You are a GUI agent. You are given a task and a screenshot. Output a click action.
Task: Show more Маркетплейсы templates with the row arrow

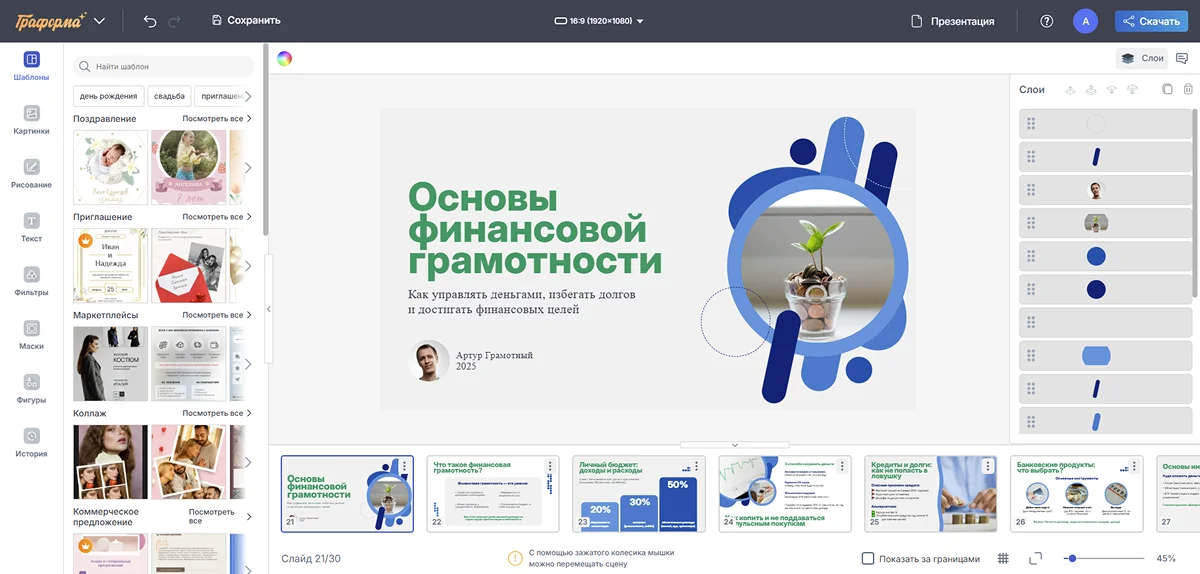pyautogui.click(x=248, y=364)
